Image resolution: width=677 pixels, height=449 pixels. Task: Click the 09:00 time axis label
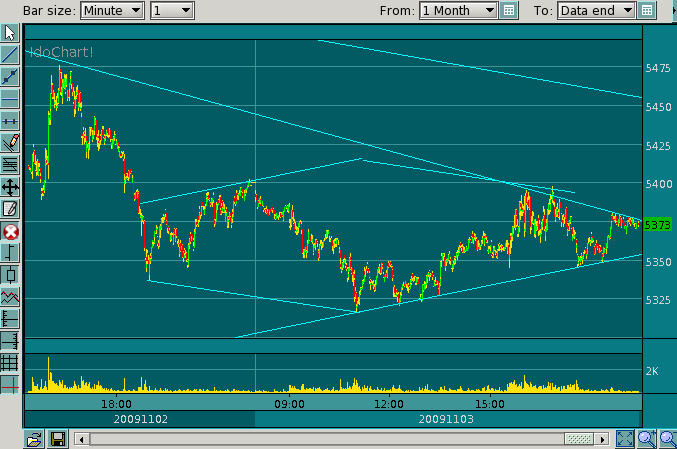tap(289, 404)
